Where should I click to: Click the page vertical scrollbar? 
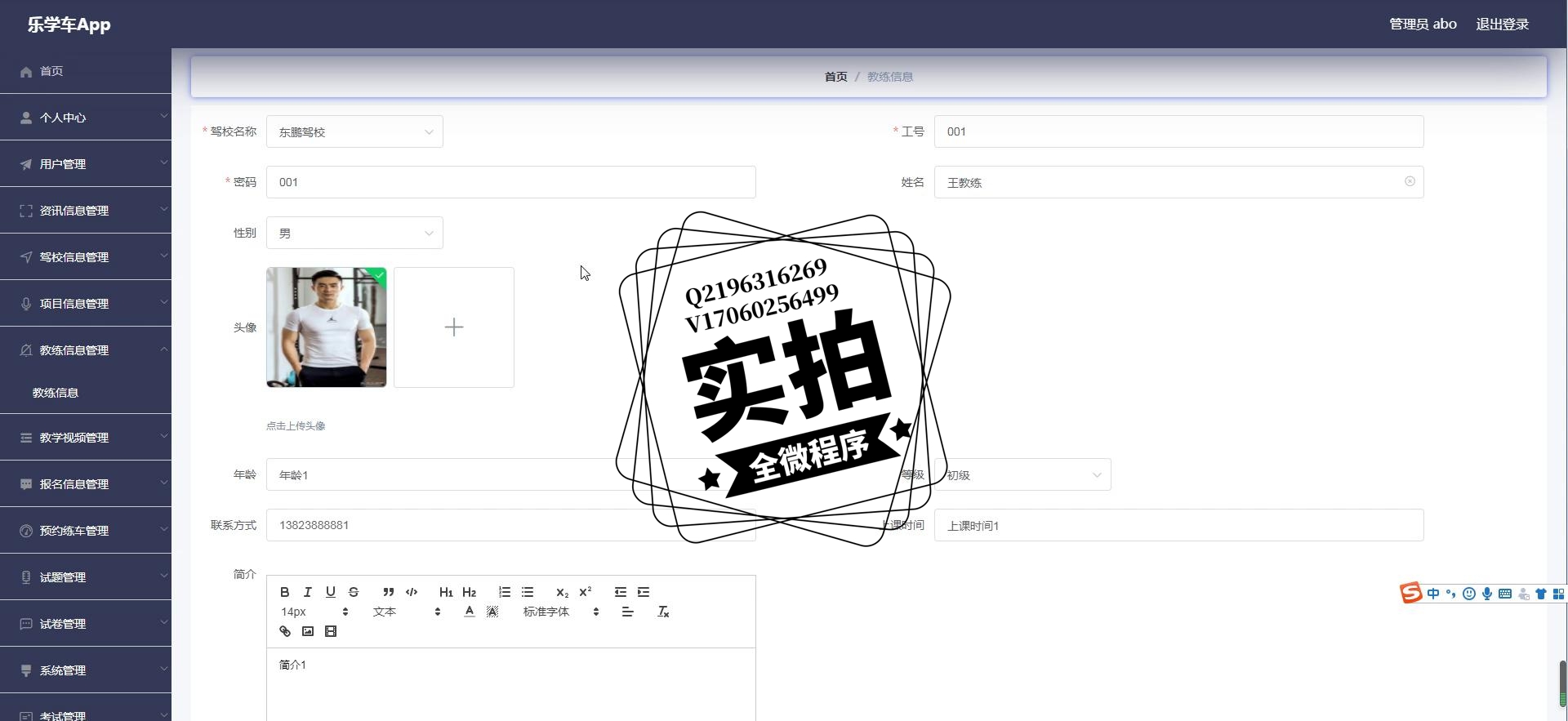(x=1563, y=684)
